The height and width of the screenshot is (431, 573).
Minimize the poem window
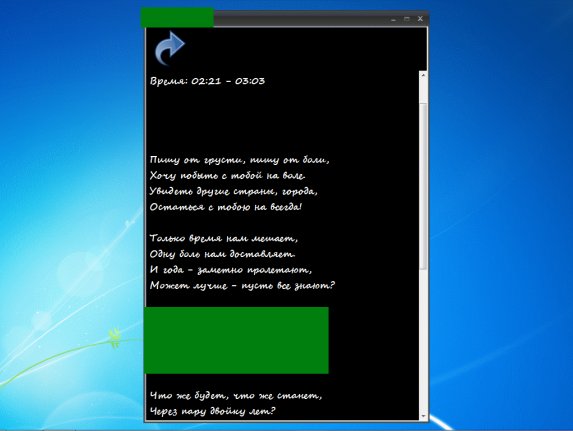393,19
